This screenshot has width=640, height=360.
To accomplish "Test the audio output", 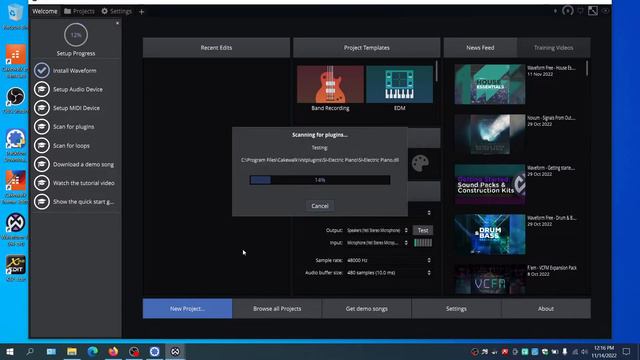I will (x=423, y=231).
